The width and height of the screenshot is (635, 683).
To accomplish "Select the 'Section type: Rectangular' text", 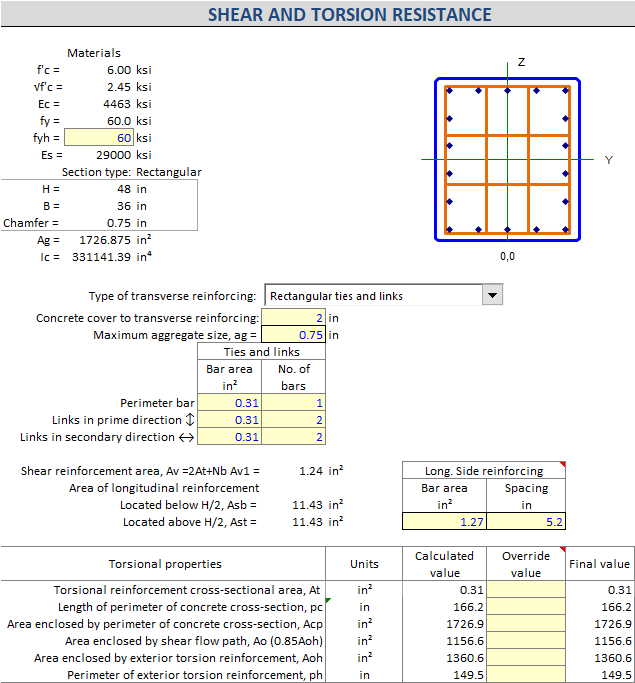I will 132,172.
